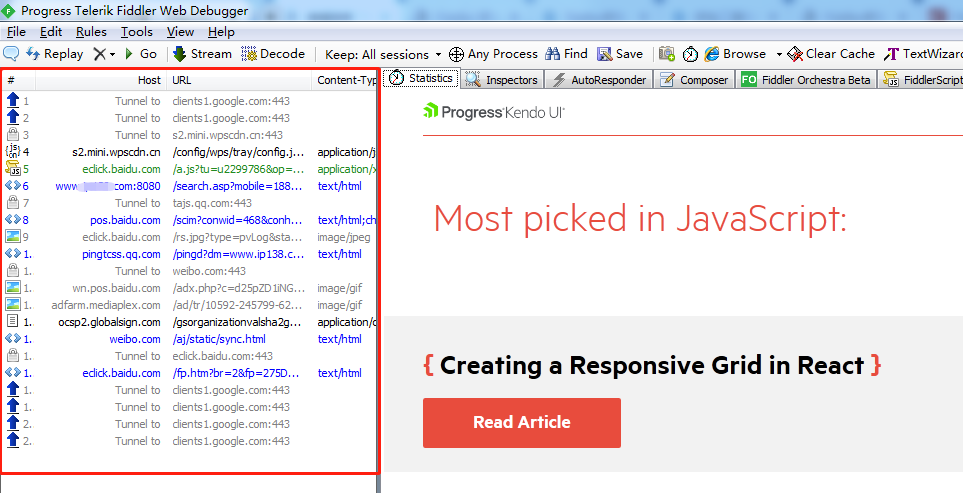
Task: Sort sessions by the # column header
Action: pos(18,80)
